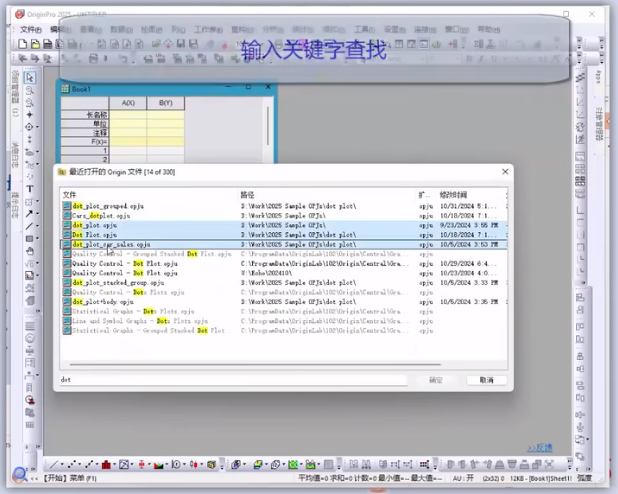Image resolution: width=618 pixels, height=494 pixels.
Task: Select column B(Y) header in Book1
Action: coord(166,103)
